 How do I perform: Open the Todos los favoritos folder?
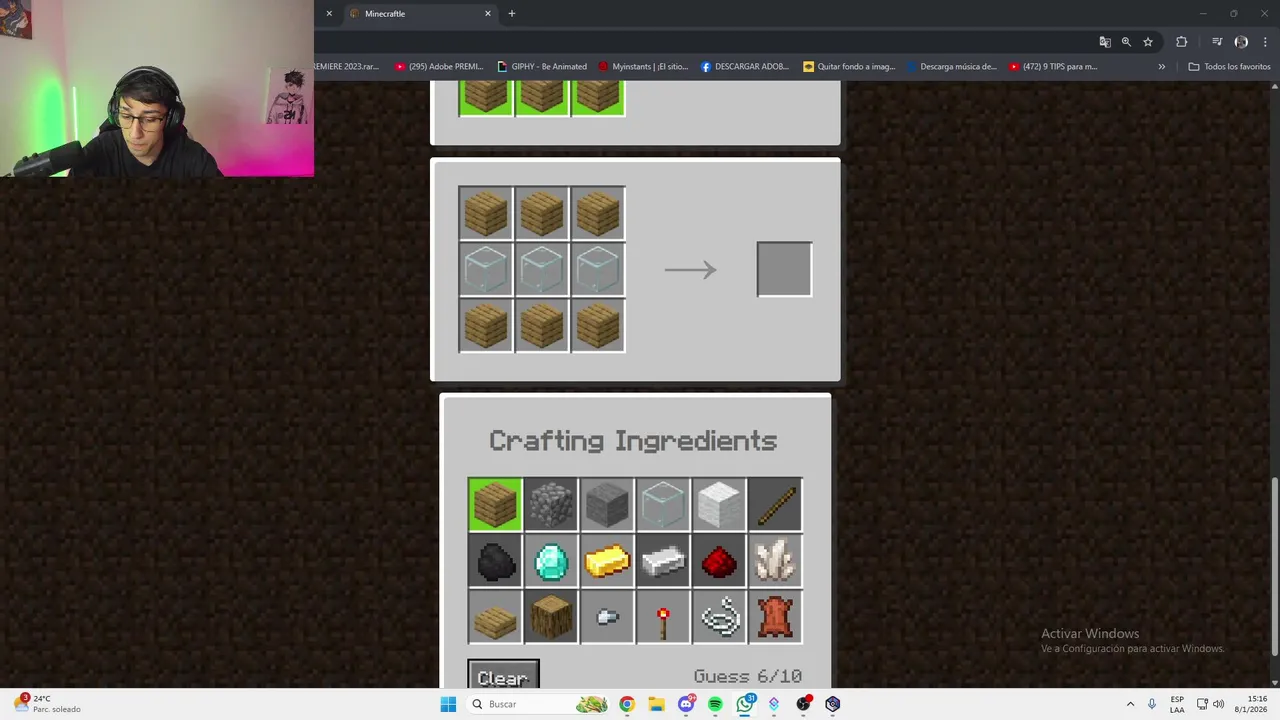(1229, 67)
